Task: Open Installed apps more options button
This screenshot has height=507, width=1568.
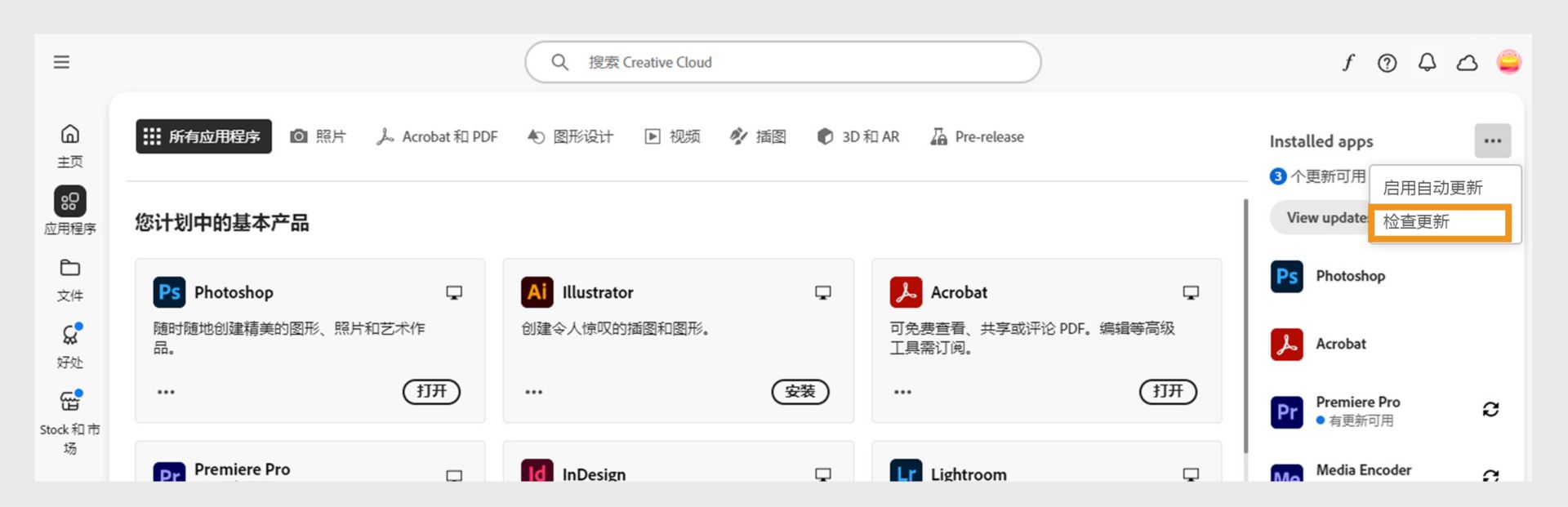Action: 1493,140
